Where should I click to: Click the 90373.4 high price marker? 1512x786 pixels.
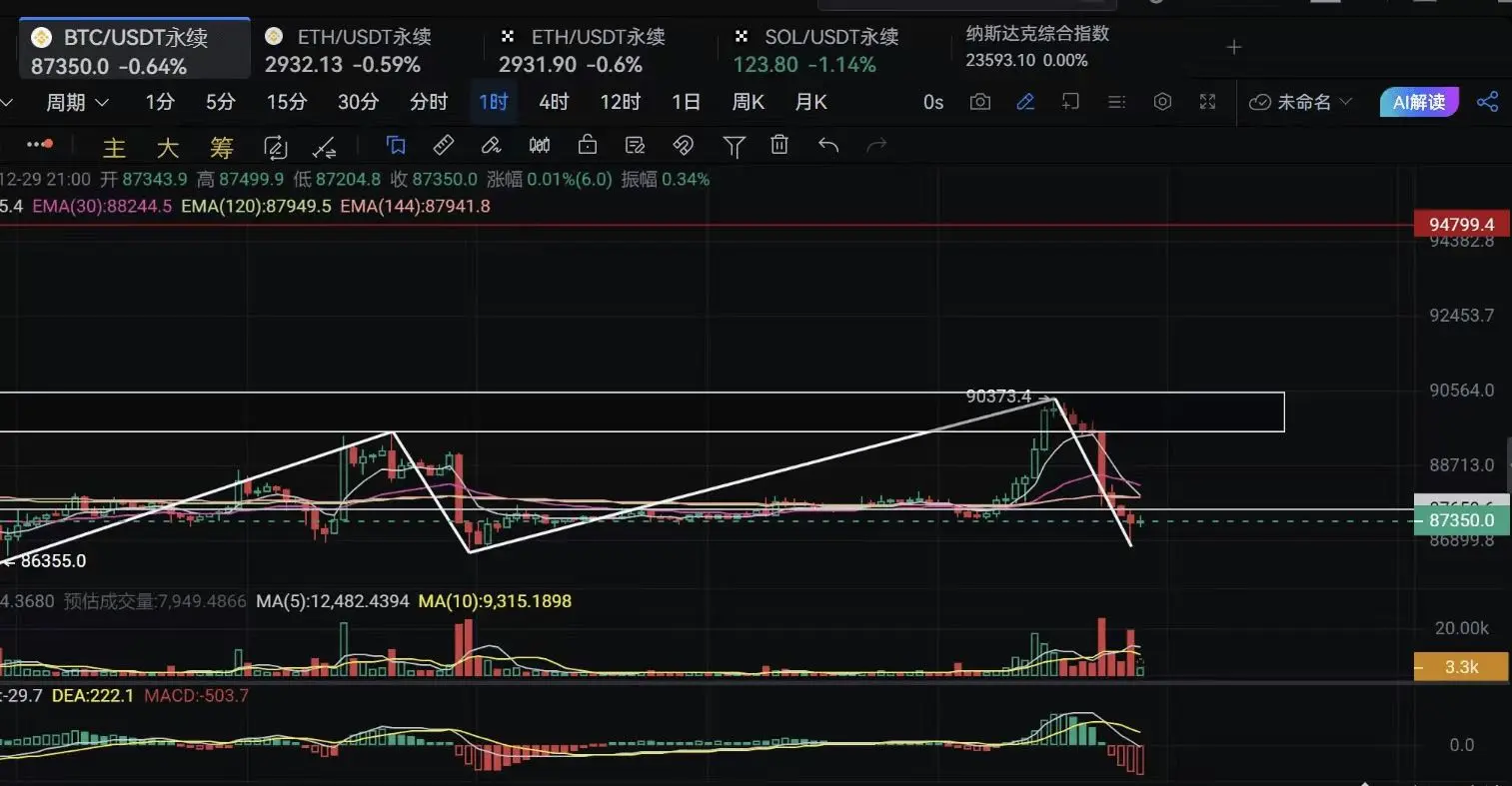coord(998,396)
